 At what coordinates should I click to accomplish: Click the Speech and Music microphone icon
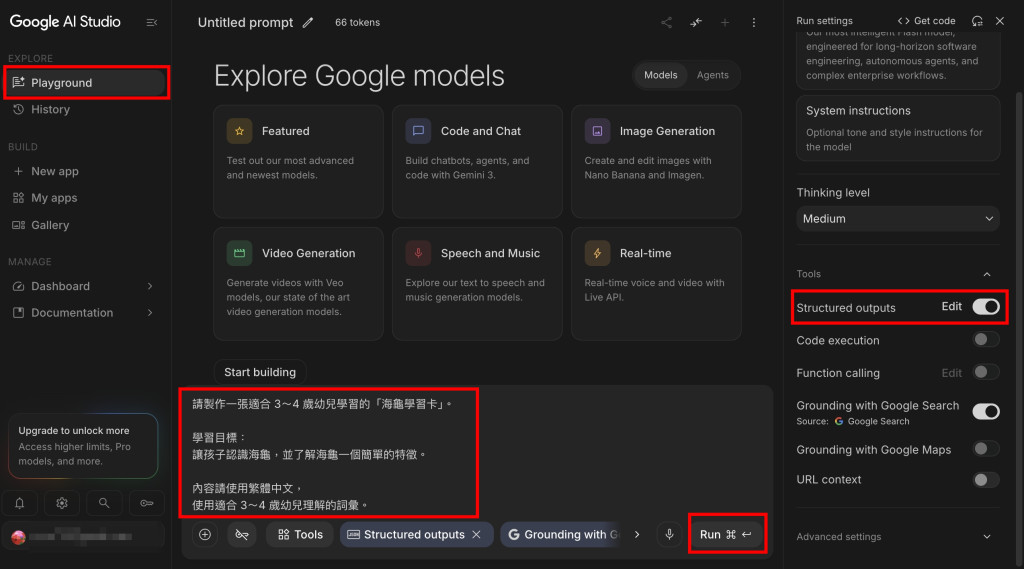(418, 253)
